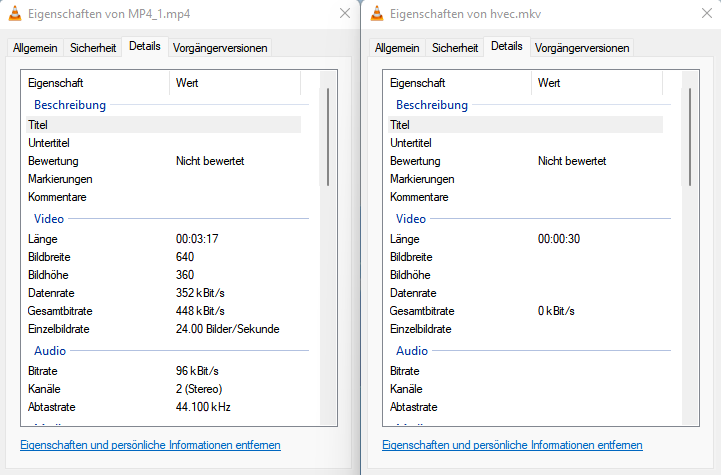The image size is (721, 475).
Task: Click the VLC cone icon in the hvec.mkv title bar
Action: (x=376, y=14)
